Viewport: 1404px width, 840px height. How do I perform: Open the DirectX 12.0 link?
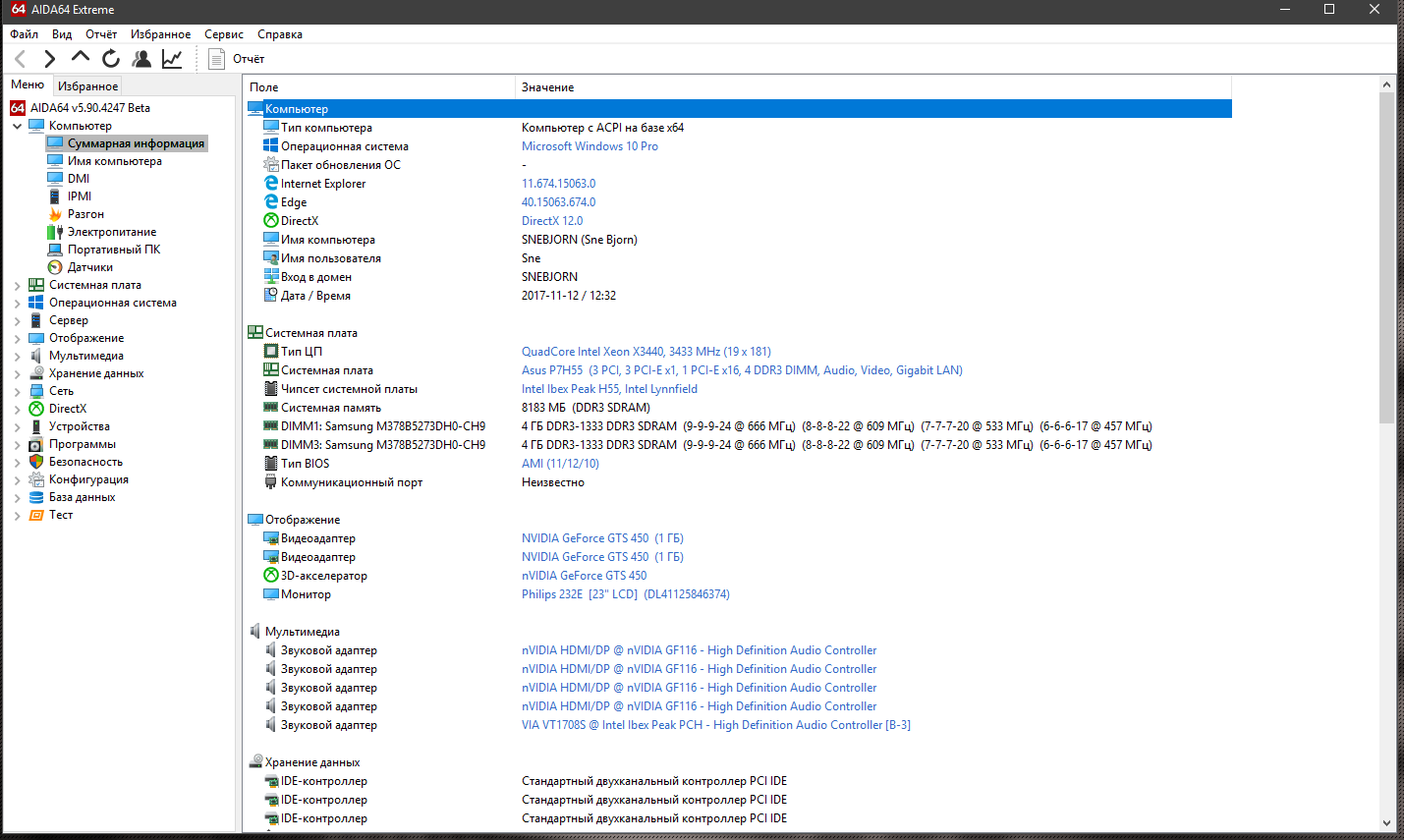tap(552, 221)
